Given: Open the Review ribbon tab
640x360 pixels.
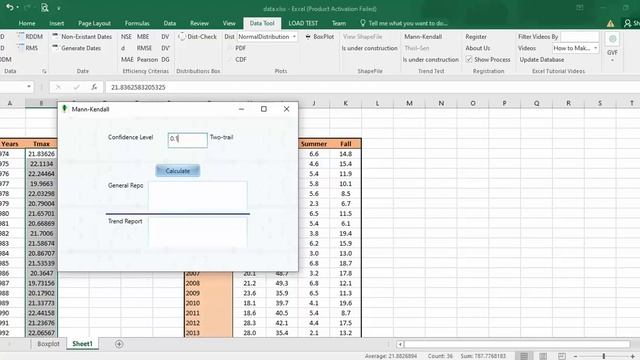Looking at the screenshot, I should (199, 23).
